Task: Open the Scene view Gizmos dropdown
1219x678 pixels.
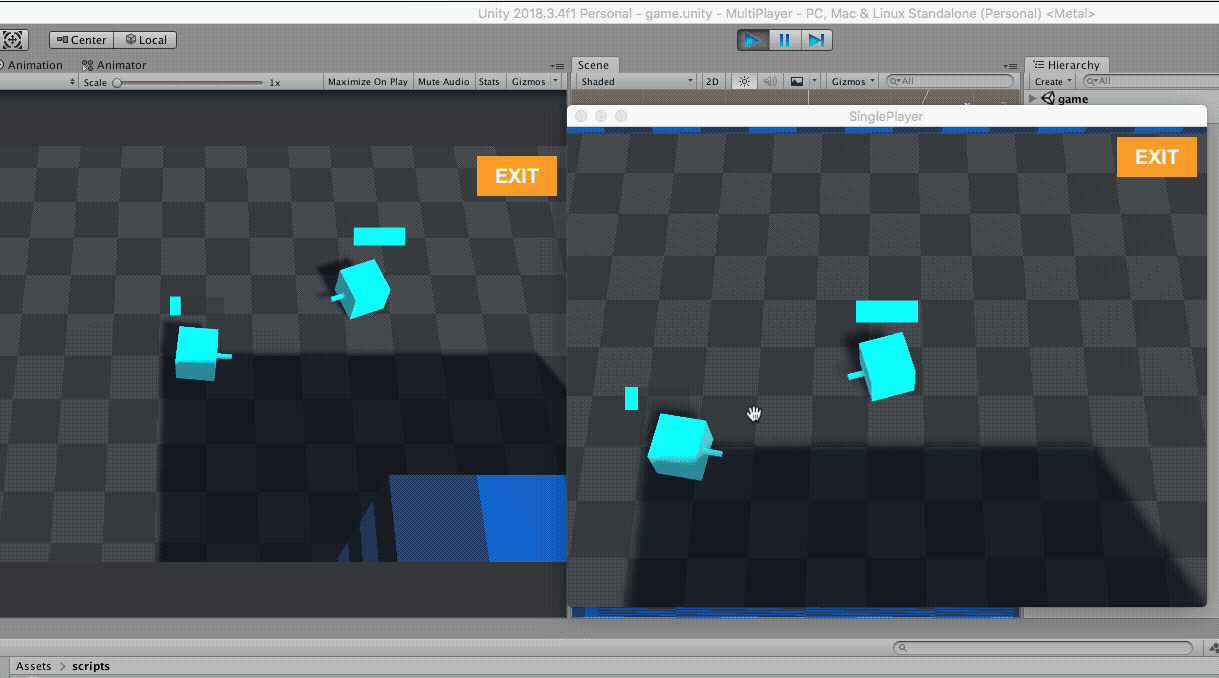Action: pyautogui.click(x=854, y=82)
